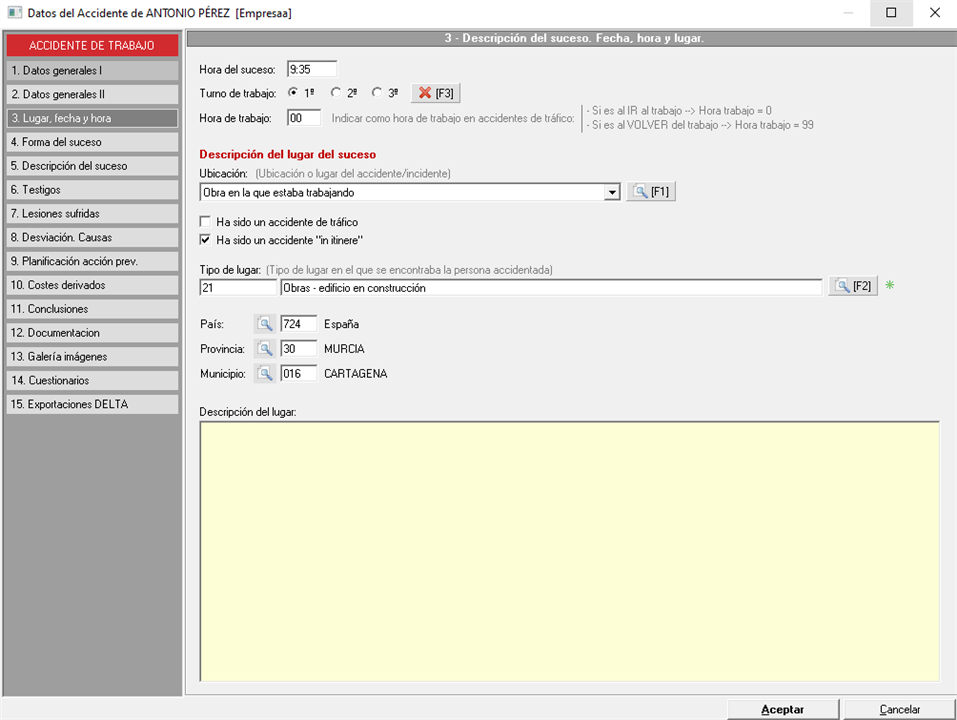Click the green asterisk next to F2

click(888, 287)
